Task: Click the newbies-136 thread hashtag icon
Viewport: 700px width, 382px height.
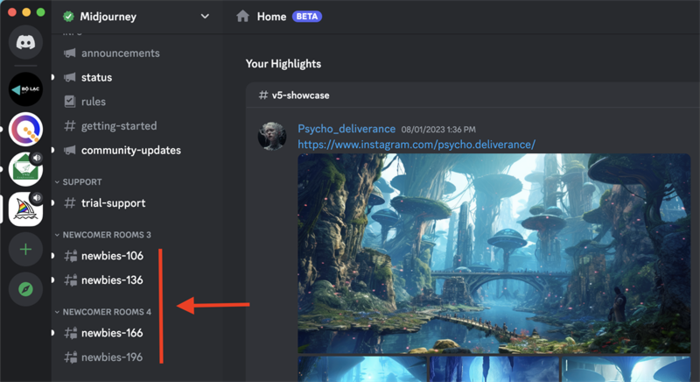Action: (70, 280)
